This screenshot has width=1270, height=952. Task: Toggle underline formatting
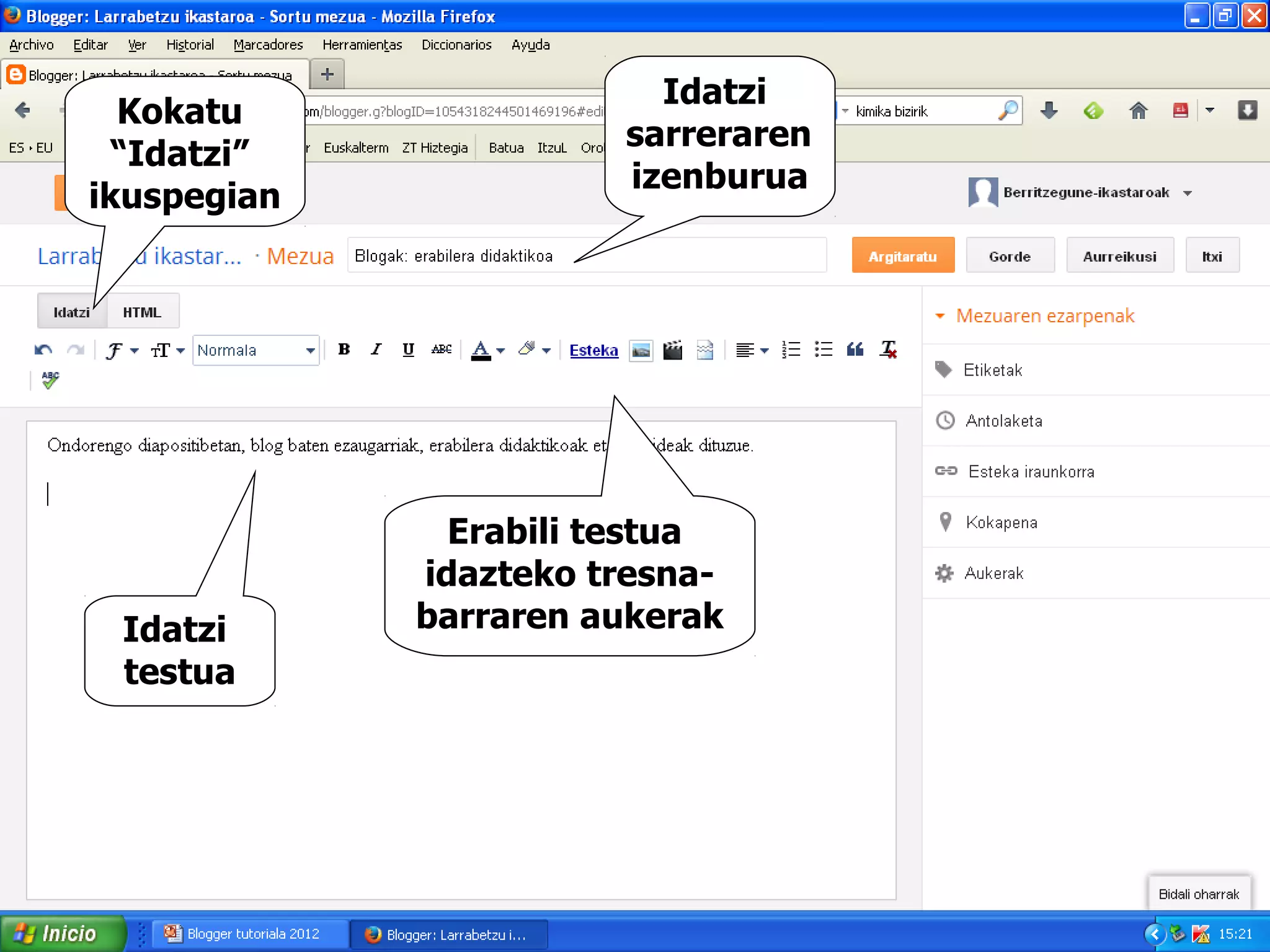click(x=408, y=350)
